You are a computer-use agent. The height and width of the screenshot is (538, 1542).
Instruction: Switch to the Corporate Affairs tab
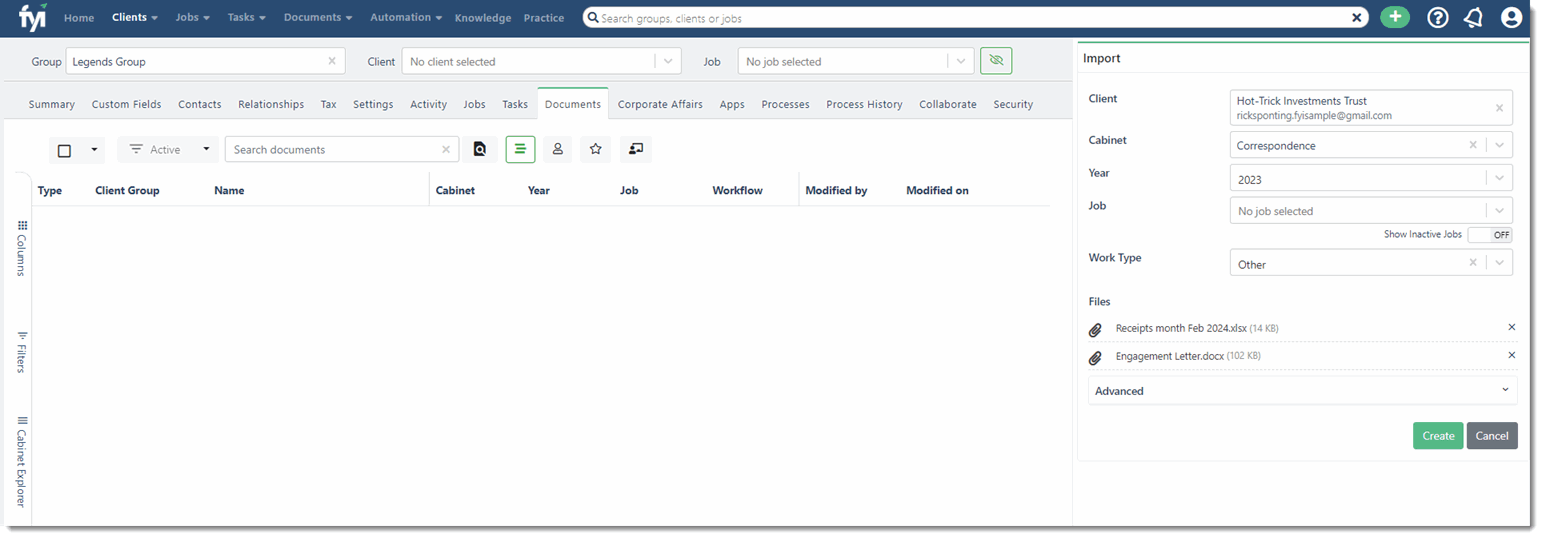tap(660, 104)
